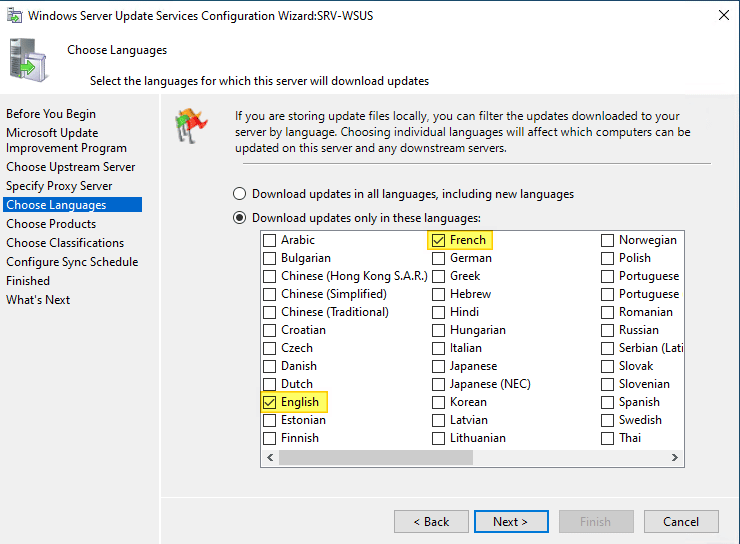Viewport: 740px width, 544px height.
Task: Click the Next button
Action: coord(511,521)
